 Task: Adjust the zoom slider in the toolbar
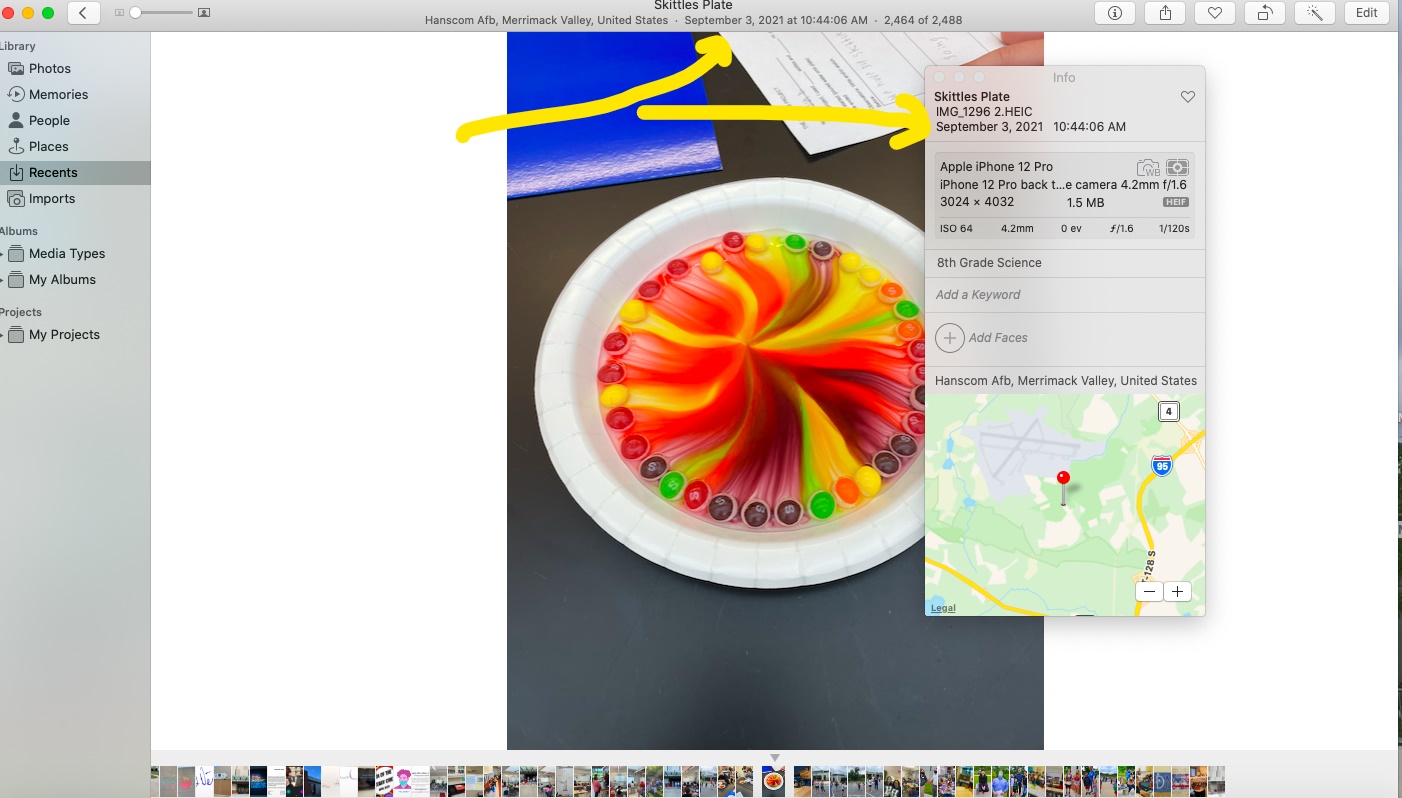[136, 13]
